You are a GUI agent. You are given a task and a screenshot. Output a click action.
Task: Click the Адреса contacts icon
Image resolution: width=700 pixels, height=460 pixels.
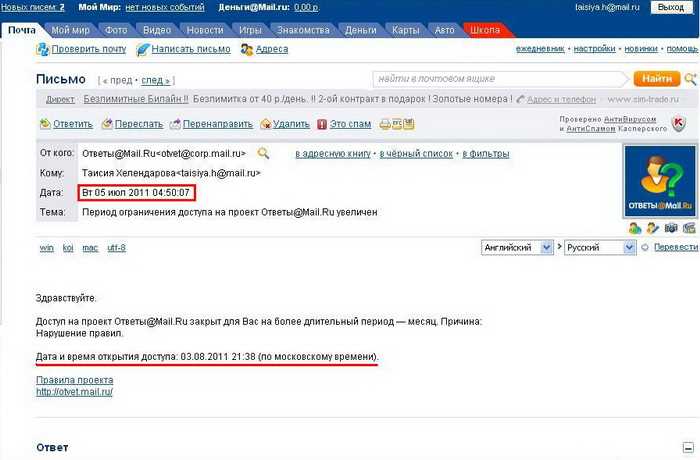coord(247,49)
